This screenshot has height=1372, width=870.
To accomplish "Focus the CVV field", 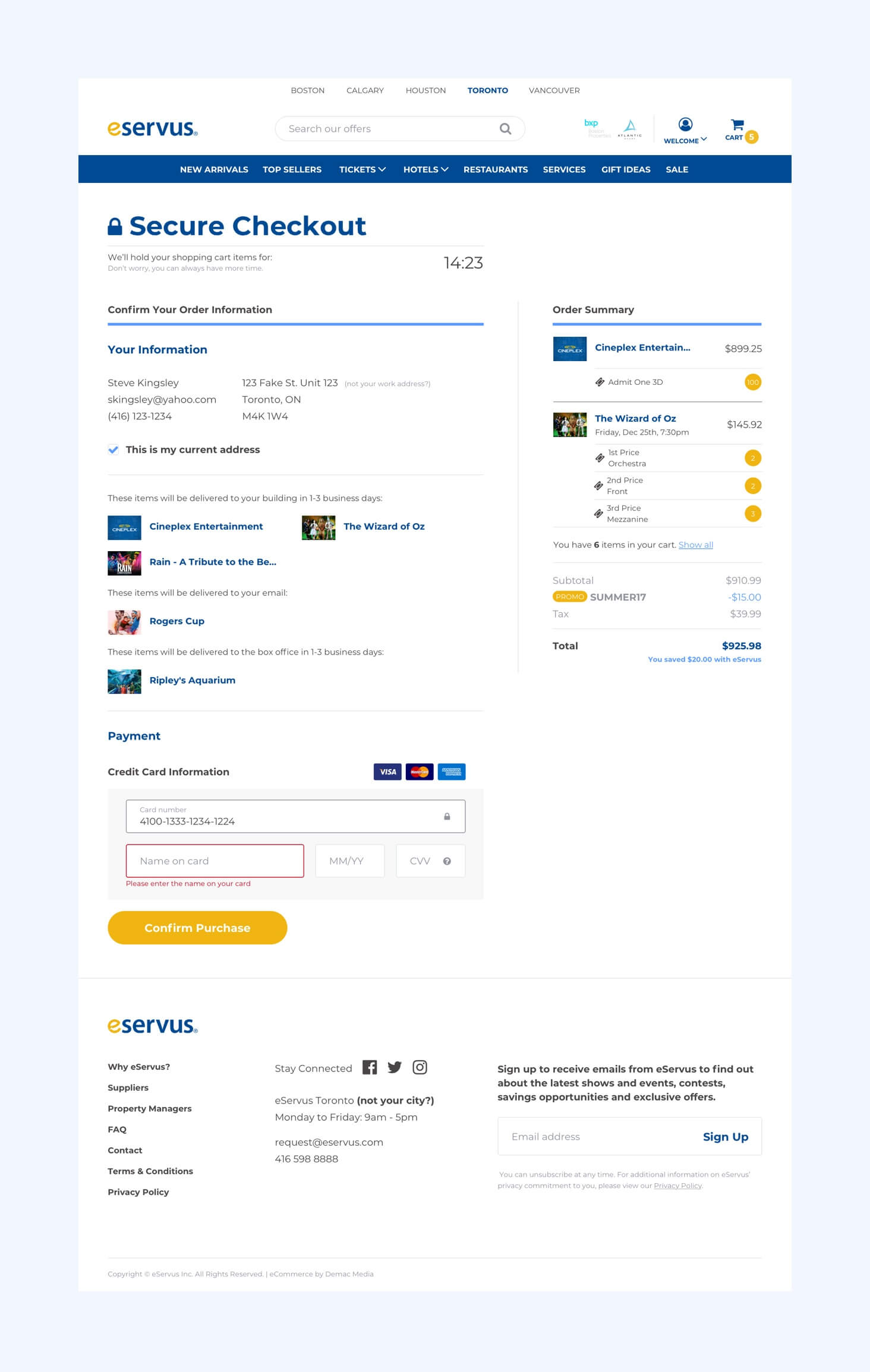I will (430, 861).
